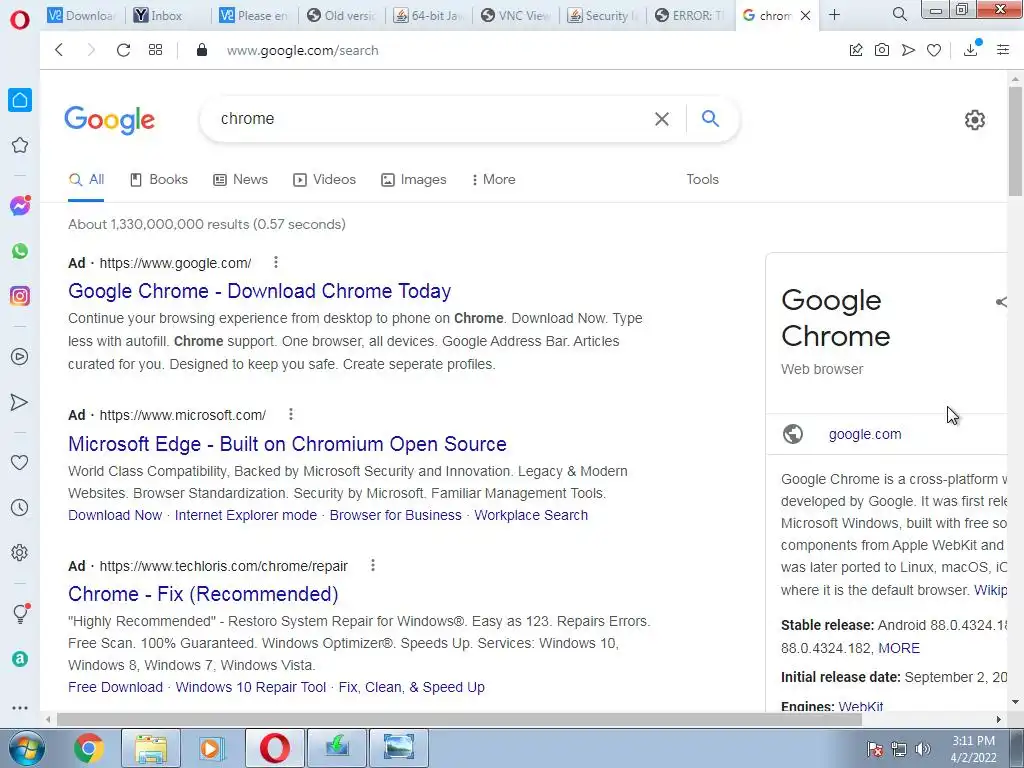Open Messenger in the sidebar

(20, 206)
